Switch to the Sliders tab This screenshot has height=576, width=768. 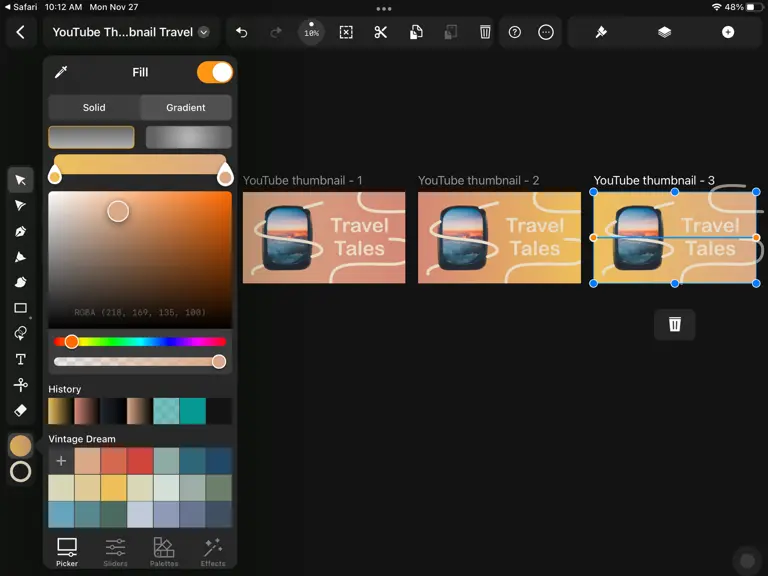click(116, 552)
